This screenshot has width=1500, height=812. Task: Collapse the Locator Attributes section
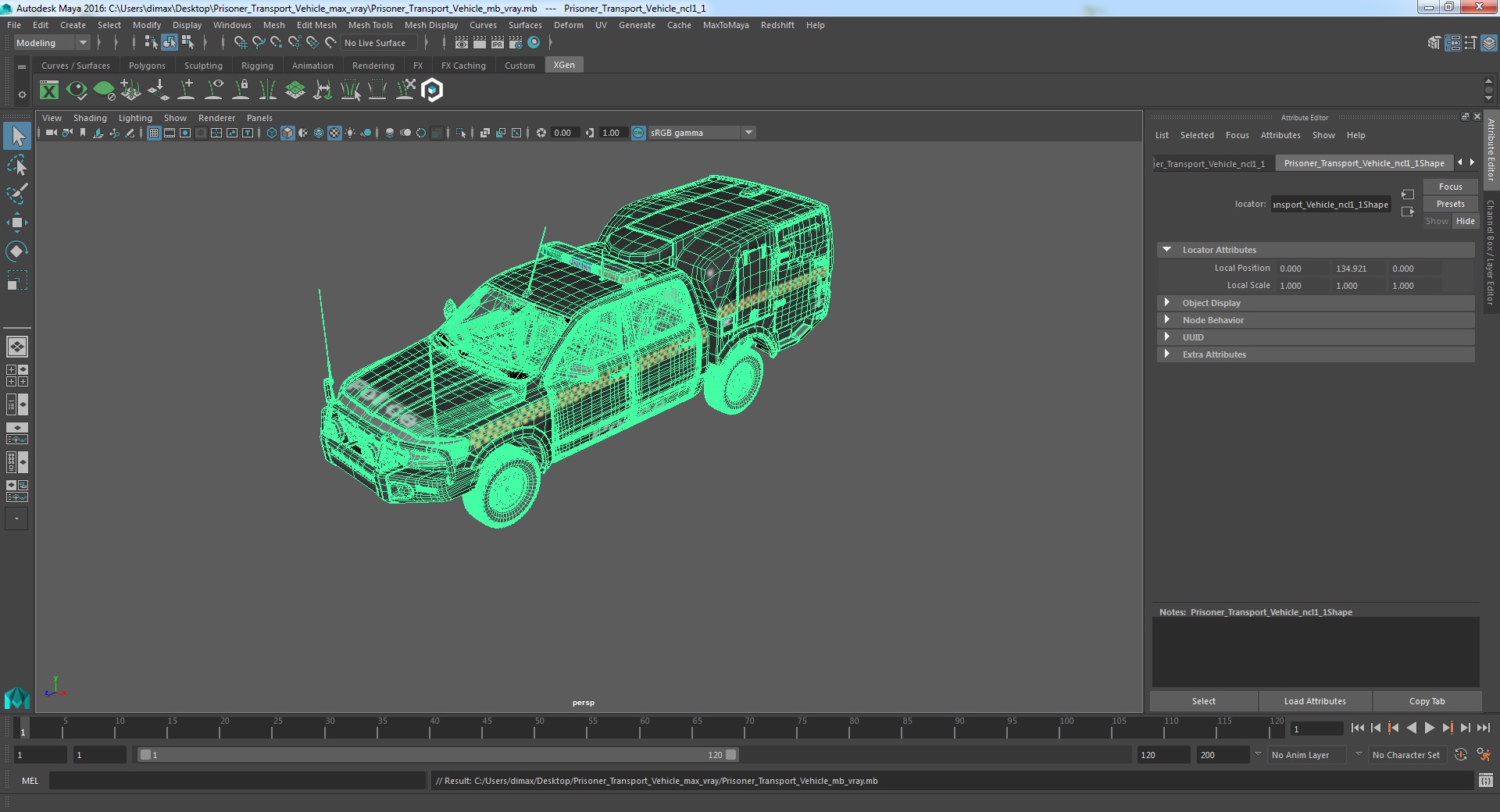point(1167,250)
